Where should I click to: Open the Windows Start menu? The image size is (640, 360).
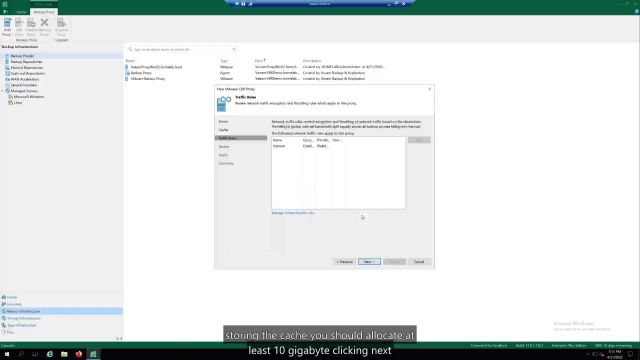pos(7,354)
